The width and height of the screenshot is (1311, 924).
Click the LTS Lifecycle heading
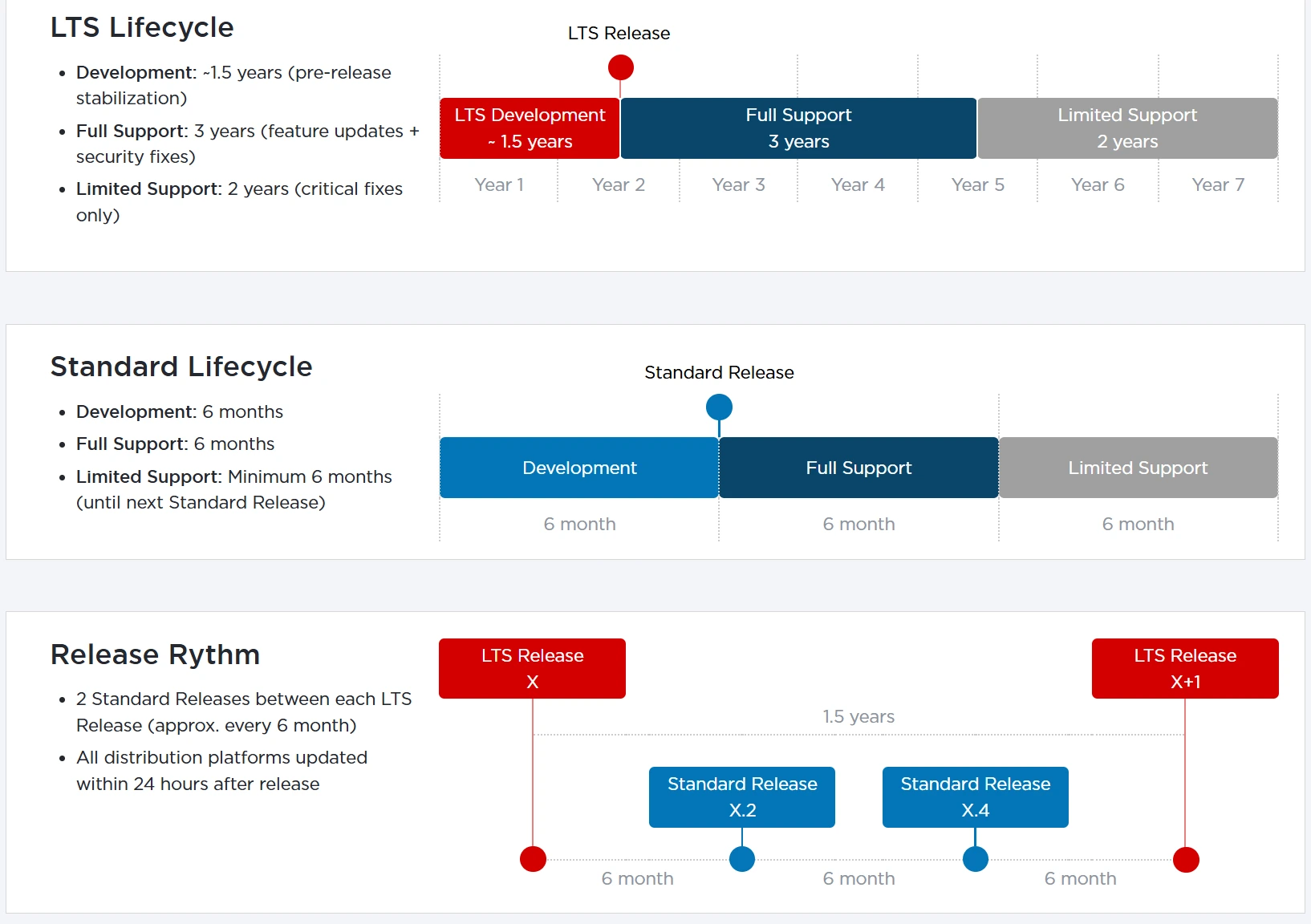click(142, 26)
